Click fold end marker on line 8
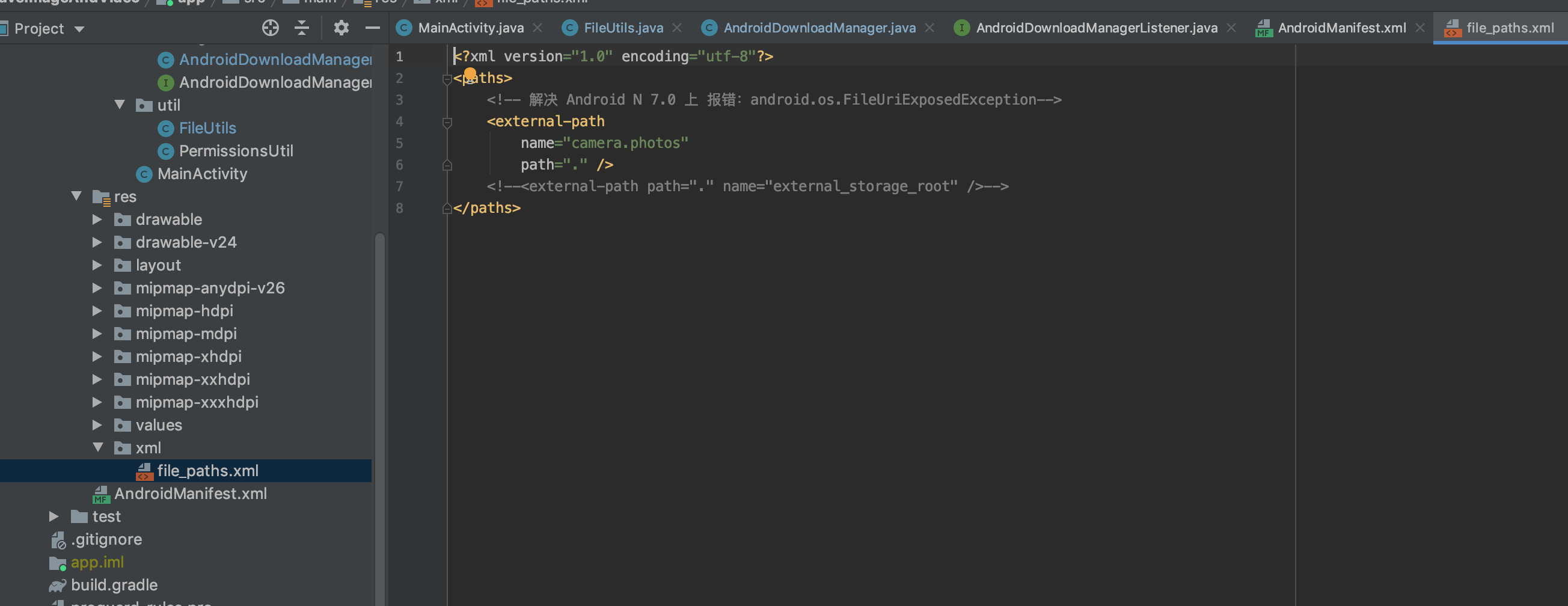 447,209
